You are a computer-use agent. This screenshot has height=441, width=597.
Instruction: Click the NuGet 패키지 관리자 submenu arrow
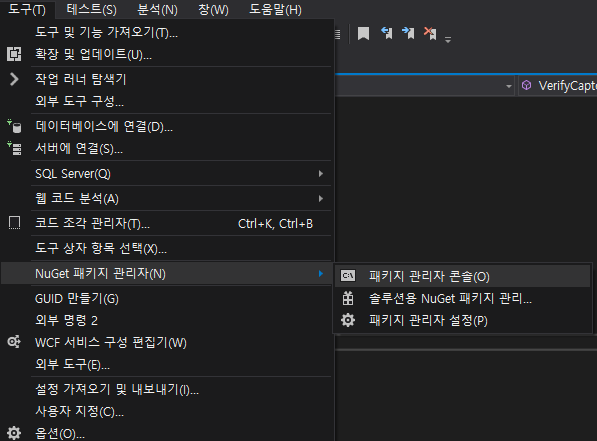click(321, 273)
